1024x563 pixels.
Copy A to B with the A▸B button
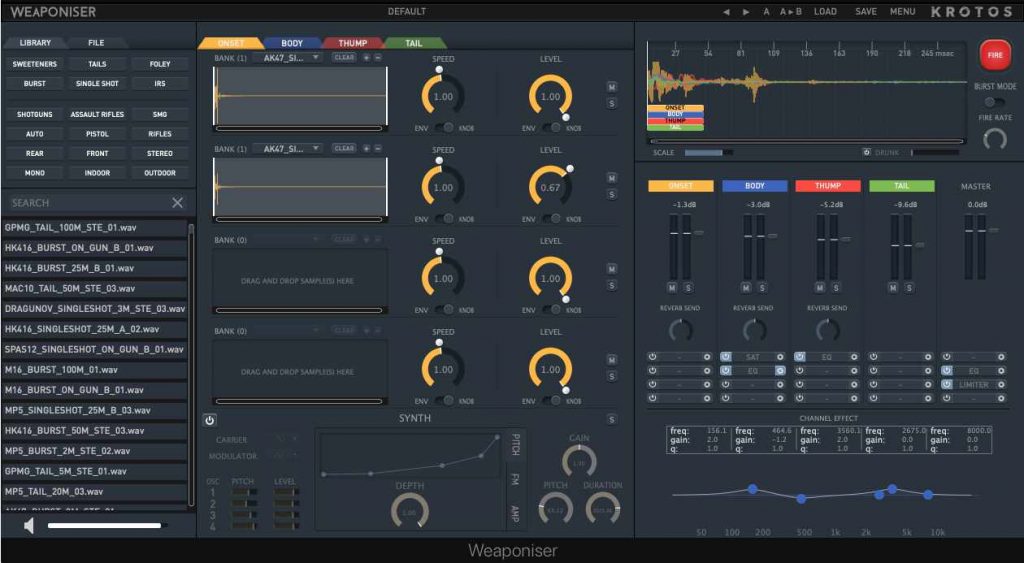(x=791, y=12)
